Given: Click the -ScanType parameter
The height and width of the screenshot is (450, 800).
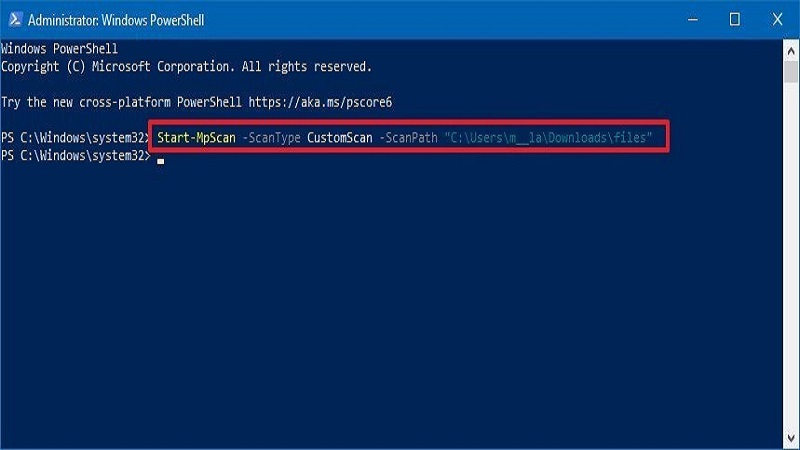Looking at the screenshot, I should pos(272,137).
